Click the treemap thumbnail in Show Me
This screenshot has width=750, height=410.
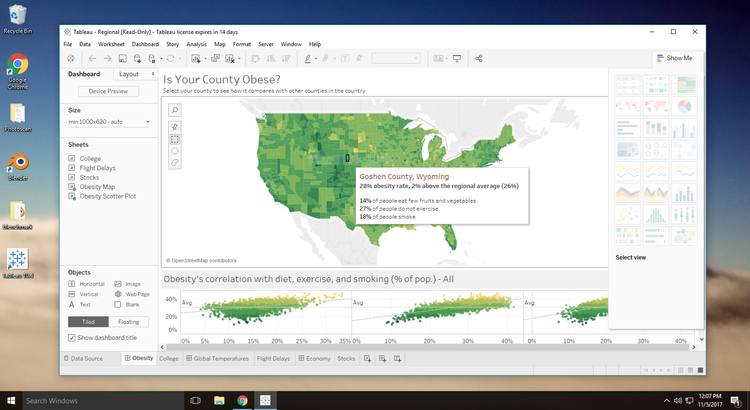628,149
